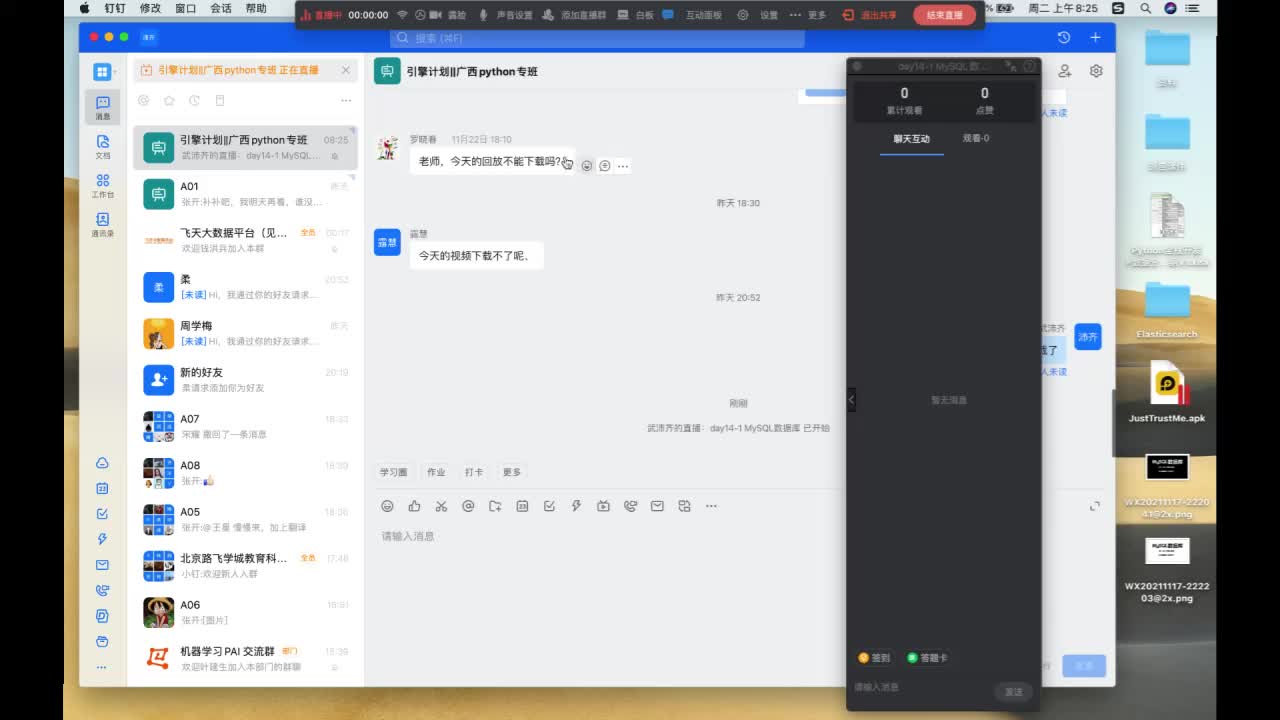Open the A01 conversation
The width and height of the screenshot is (1280, 720).
tap(246, 194)
